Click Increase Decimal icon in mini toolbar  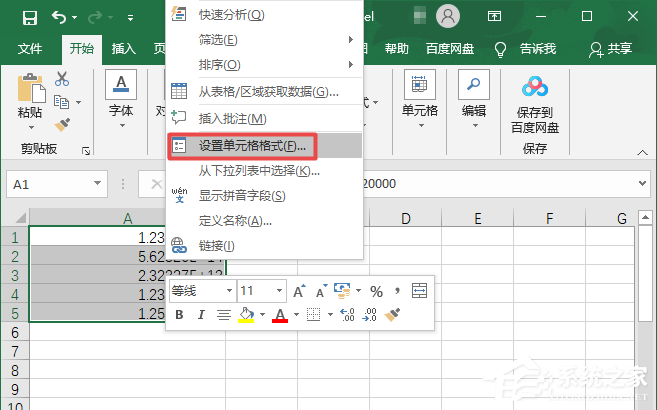pyautogui.click(x=348, y=315)
